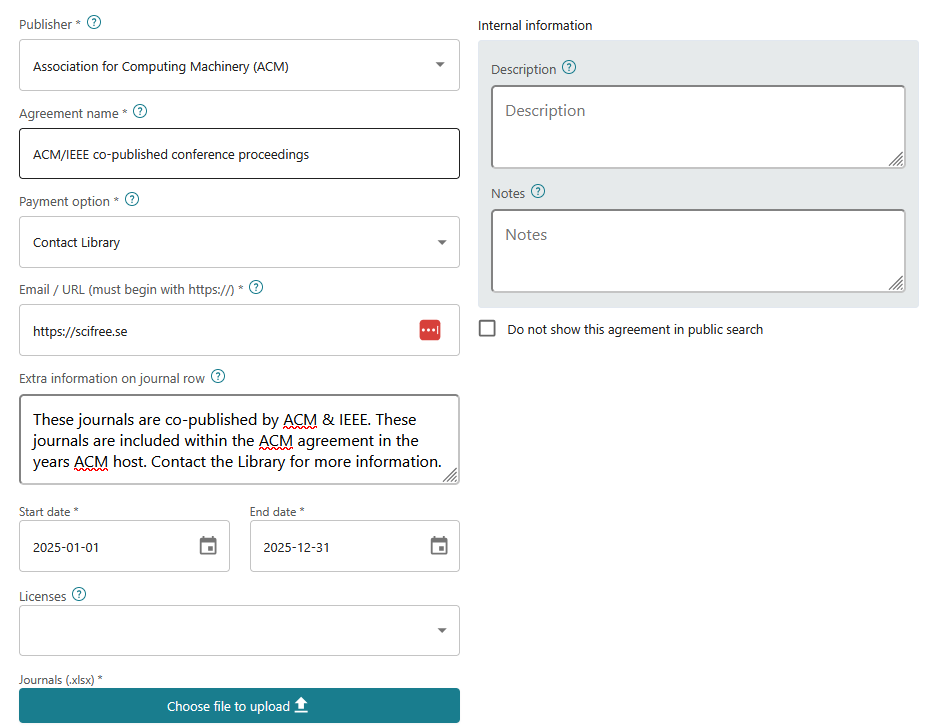The width and height of the screenshot is (934, 728).
Task: Open help tooltip next to Publisher label
Action: (x=94, y=22)
